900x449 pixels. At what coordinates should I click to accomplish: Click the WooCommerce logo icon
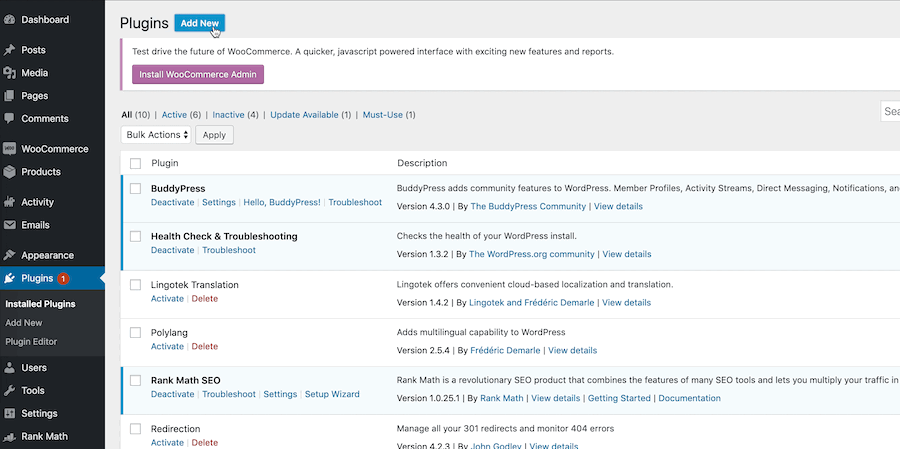tap(10, 149)
